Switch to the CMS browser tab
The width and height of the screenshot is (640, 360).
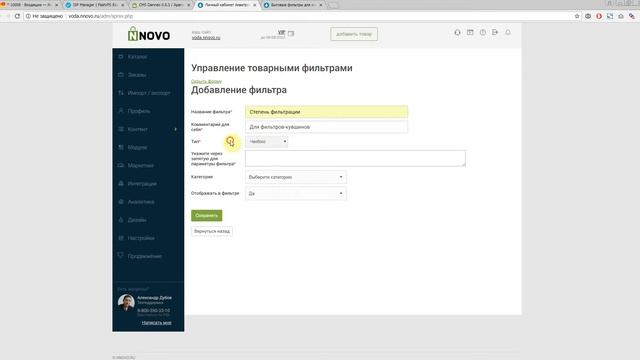(160, 5)
